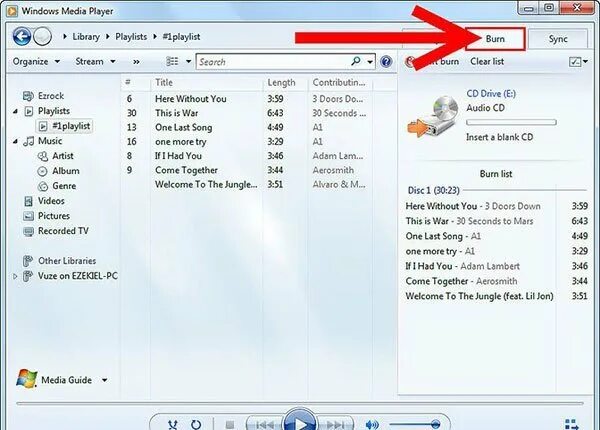
Task: Skip to the next track
Action: 335,423
